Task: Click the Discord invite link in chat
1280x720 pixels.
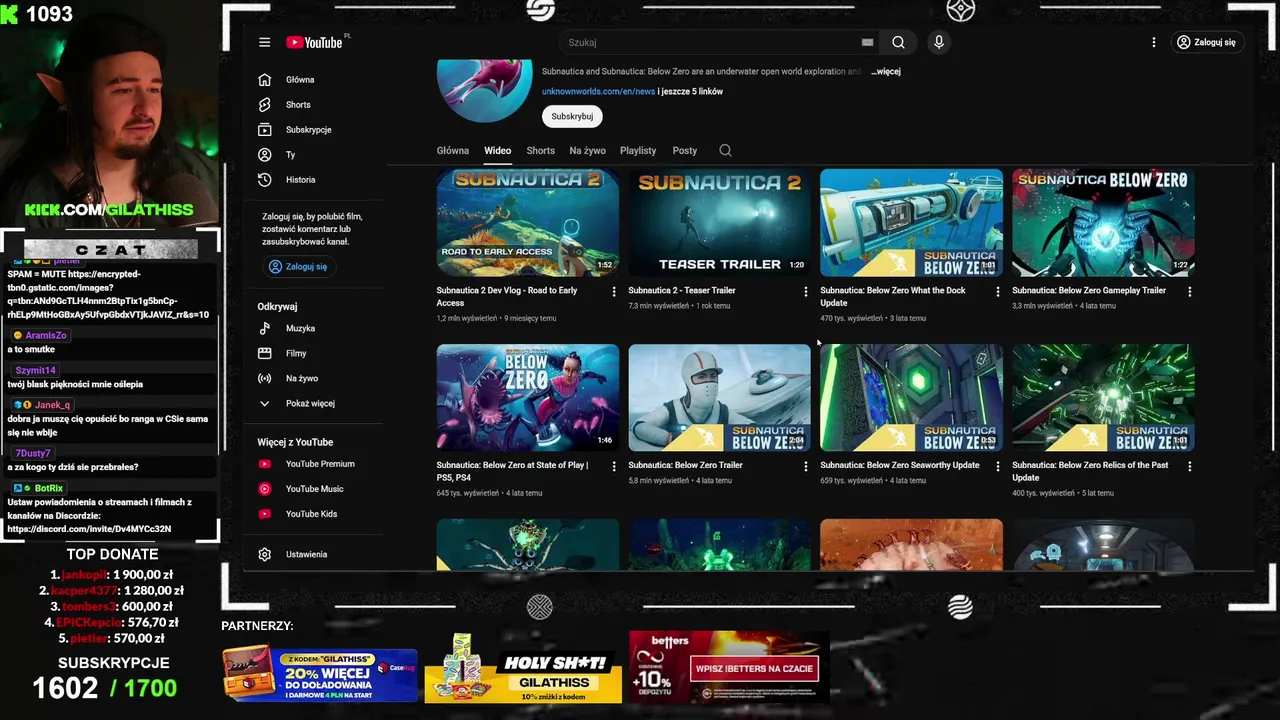Action: coord(89,528)
